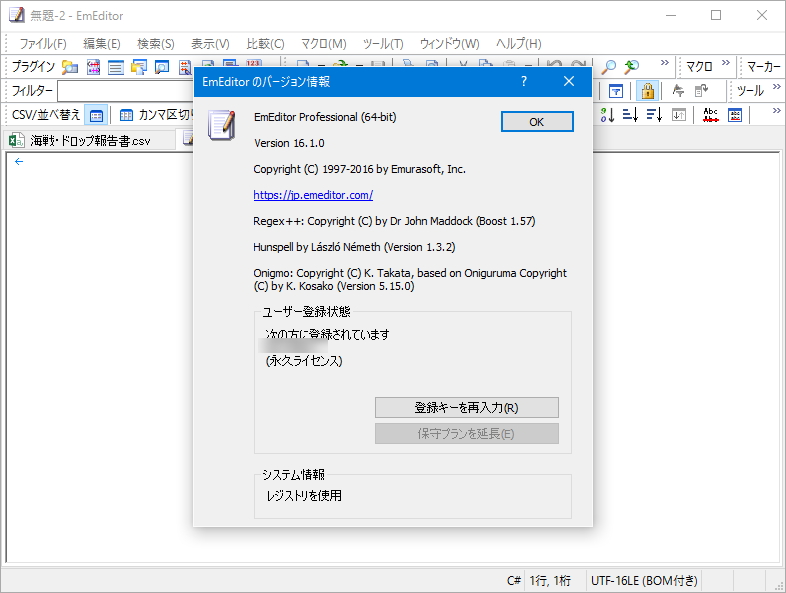The height and width of the screenshot is (593, 786).
Task: Click the EmEditor notepad icon in dialog
Action: (x=221, y=125)
